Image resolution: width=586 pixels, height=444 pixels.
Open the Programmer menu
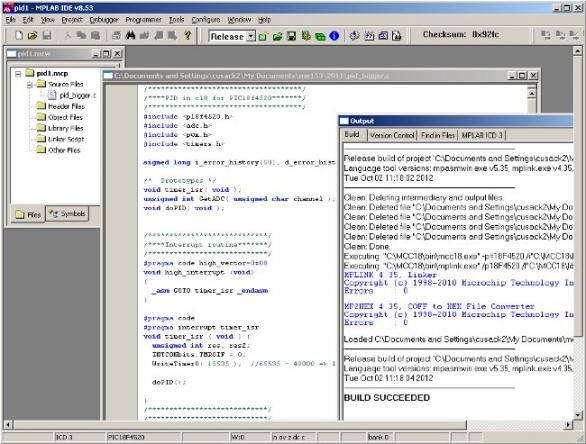coord(143,20)
